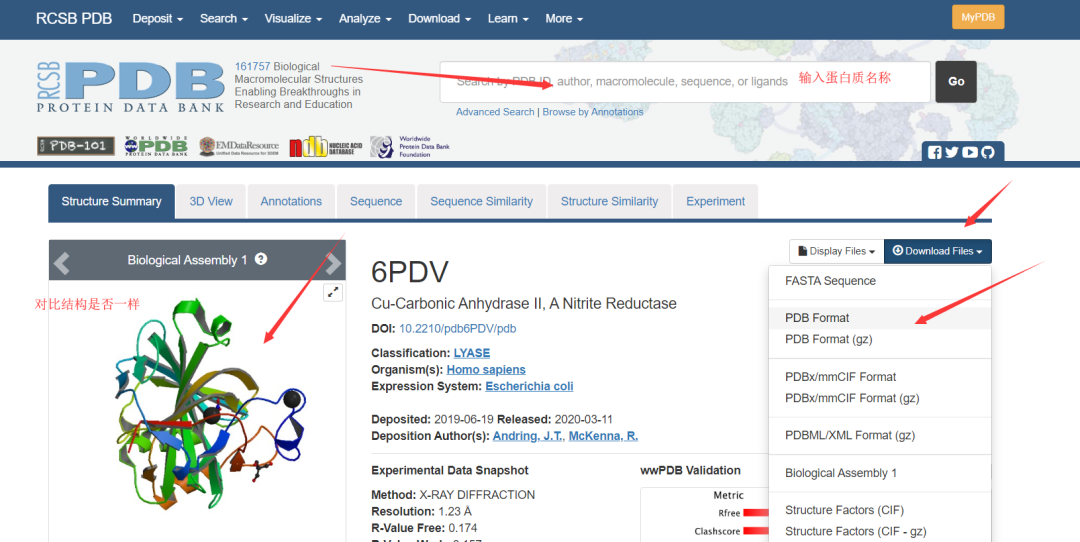Go to the RCSB PDB logo home

[x=131, y=87]
